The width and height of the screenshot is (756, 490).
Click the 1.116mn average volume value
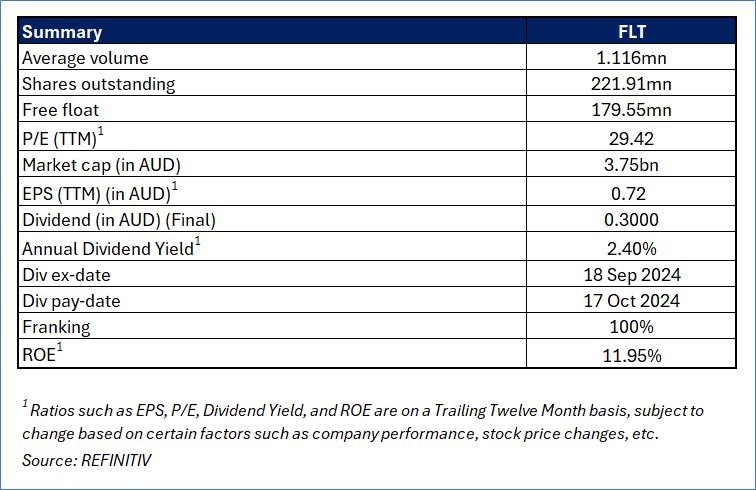(631, 59)
